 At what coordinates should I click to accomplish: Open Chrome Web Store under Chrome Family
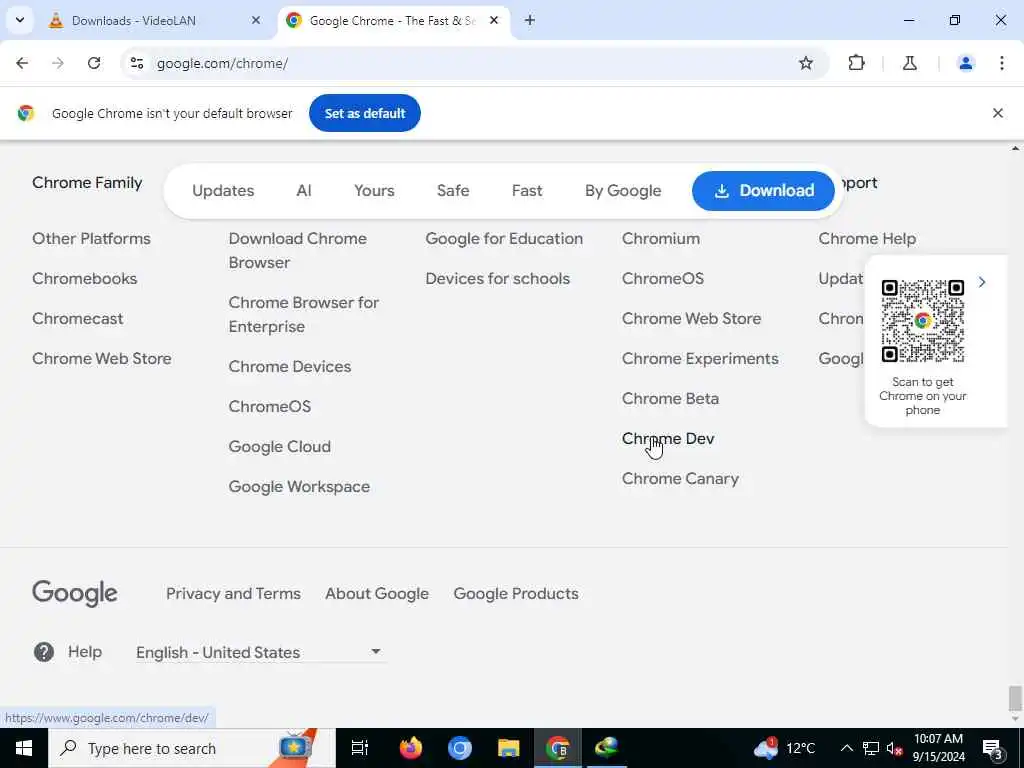[102, 359]
